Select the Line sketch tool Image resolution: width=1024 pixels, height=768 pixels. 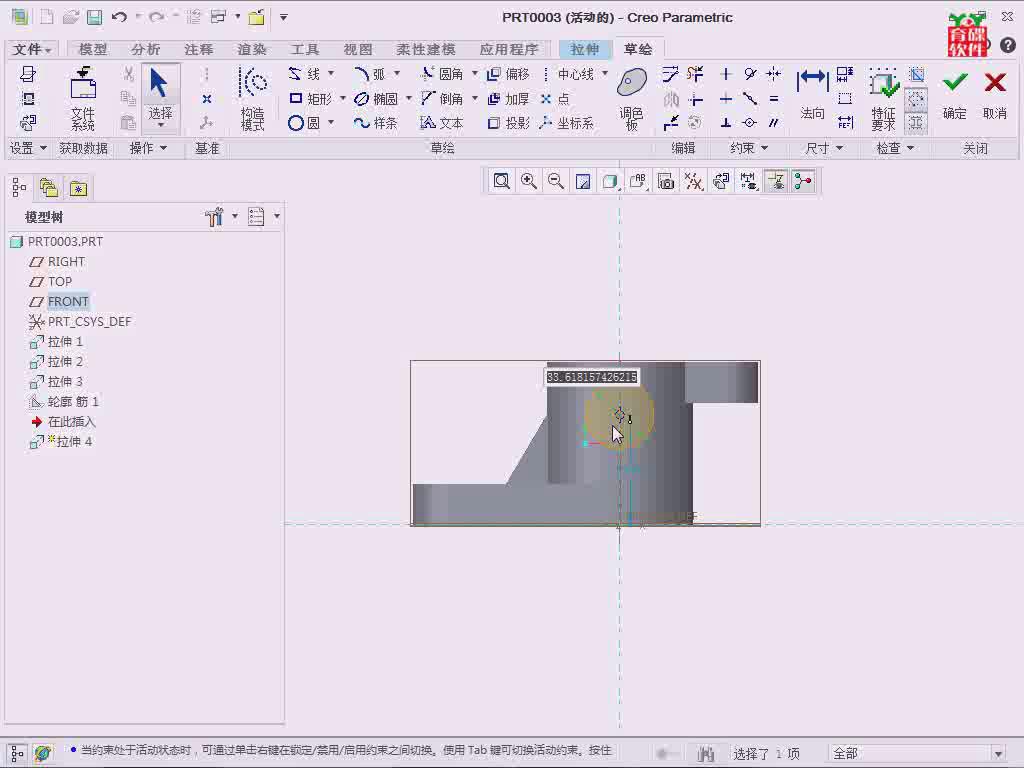(x=305, y=74)
